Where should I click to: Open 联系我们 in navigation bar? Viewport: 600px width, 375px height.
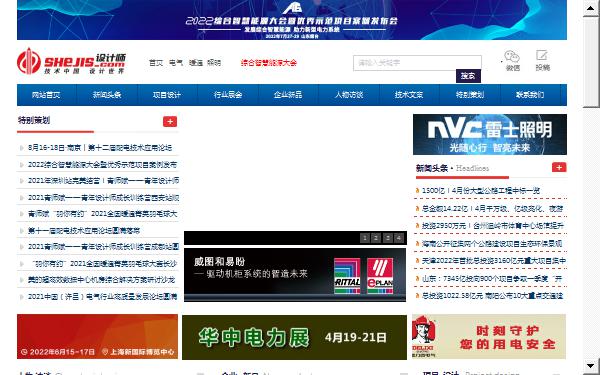click(530, 95)
